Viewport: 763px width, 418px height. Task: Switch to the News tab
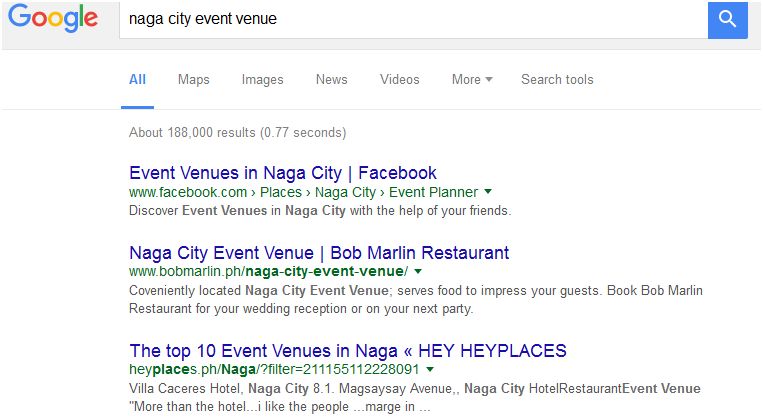tap(331, 79)
